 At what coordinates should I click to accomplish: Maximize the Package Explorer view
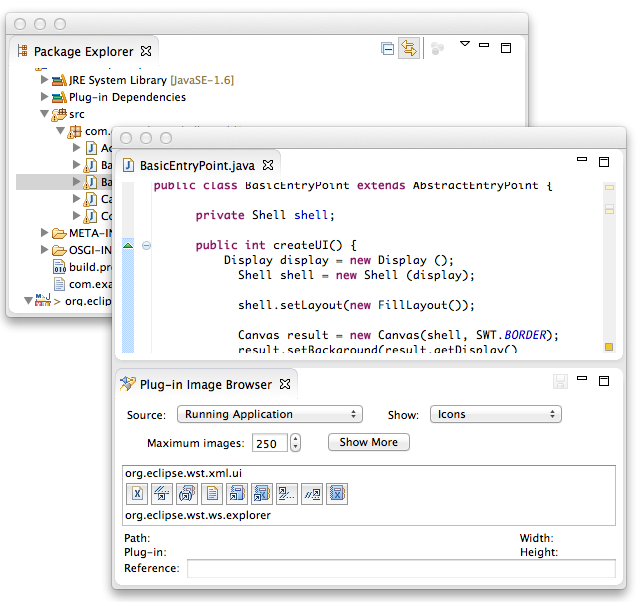click(506, 48)
